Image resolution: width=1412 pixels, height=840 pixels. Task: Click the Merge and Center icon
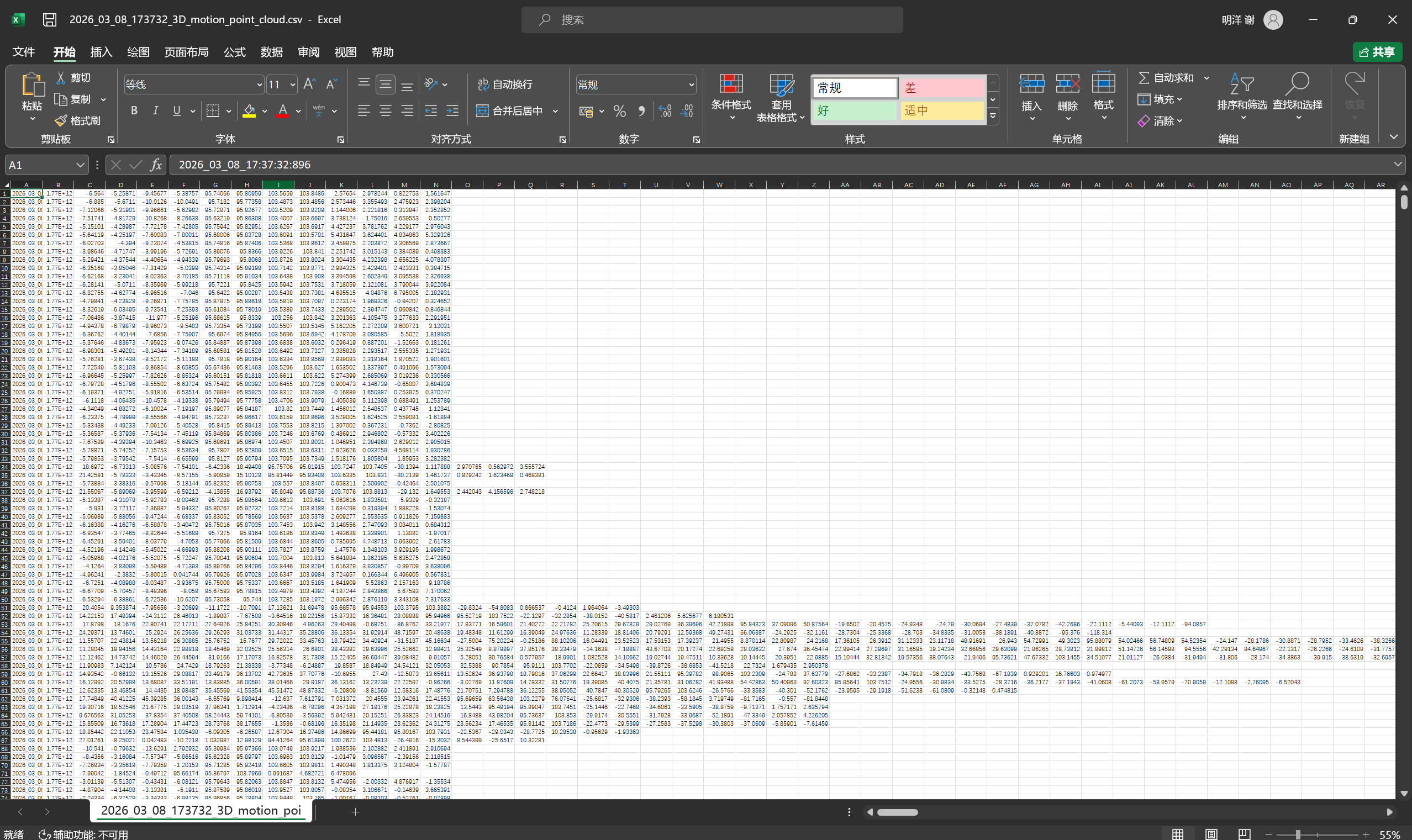point(482,111)
